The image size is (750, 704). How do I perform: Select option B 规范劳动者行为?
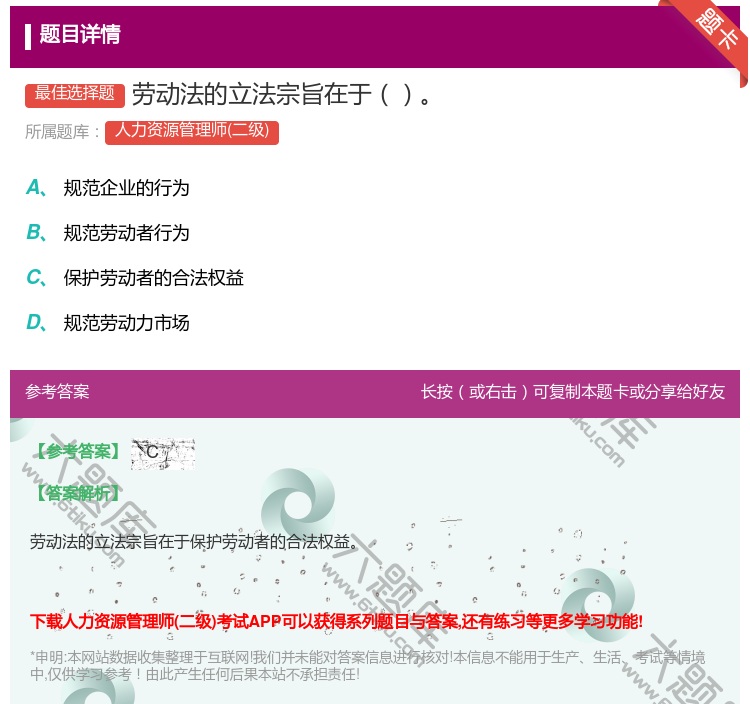click(126, 233)
